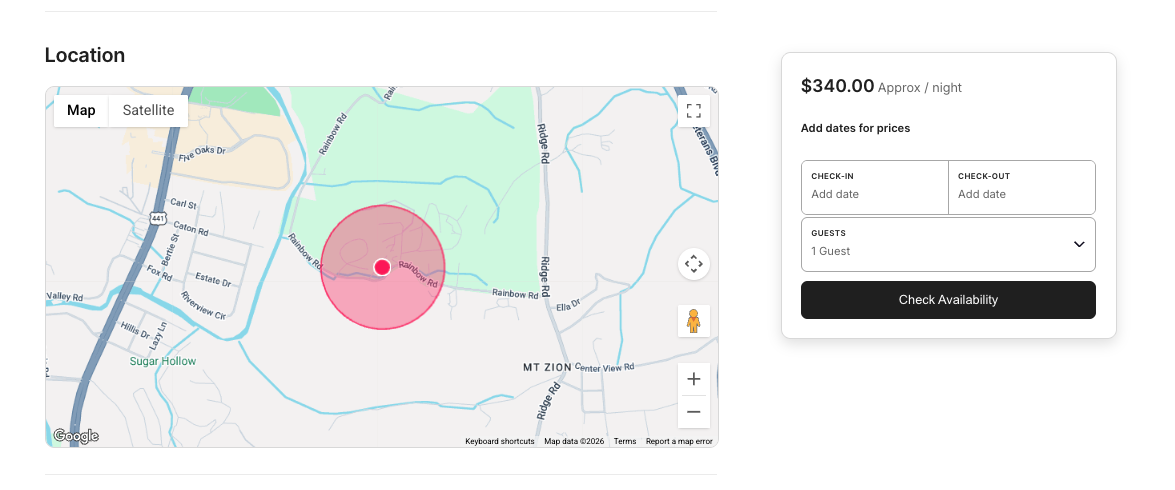Zoom in on the map
Image resolution: width=1175 pixels, height=490 pixels.
point(693,379)
